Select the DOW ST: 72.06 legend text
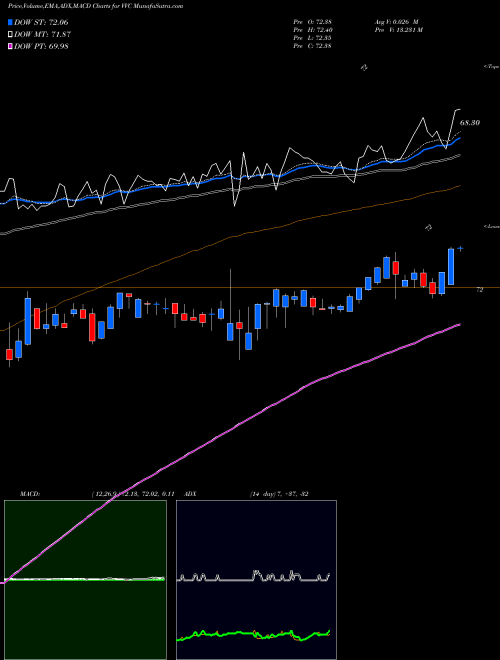This screenshot has height=660, width=500. coord(41,22)
